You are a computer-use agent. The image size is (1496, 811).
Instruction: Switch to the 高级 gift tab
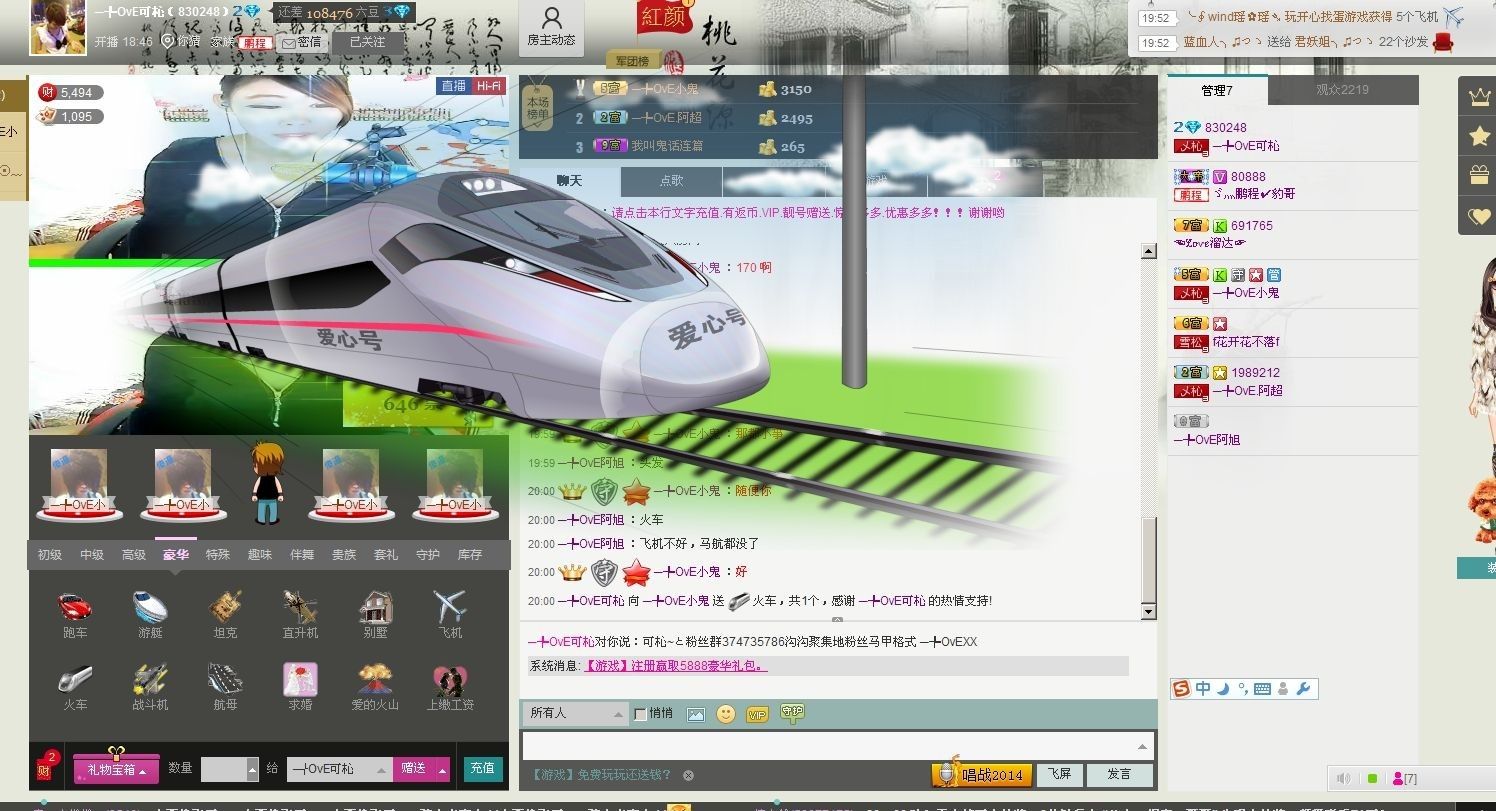click(x=134, y=554)
